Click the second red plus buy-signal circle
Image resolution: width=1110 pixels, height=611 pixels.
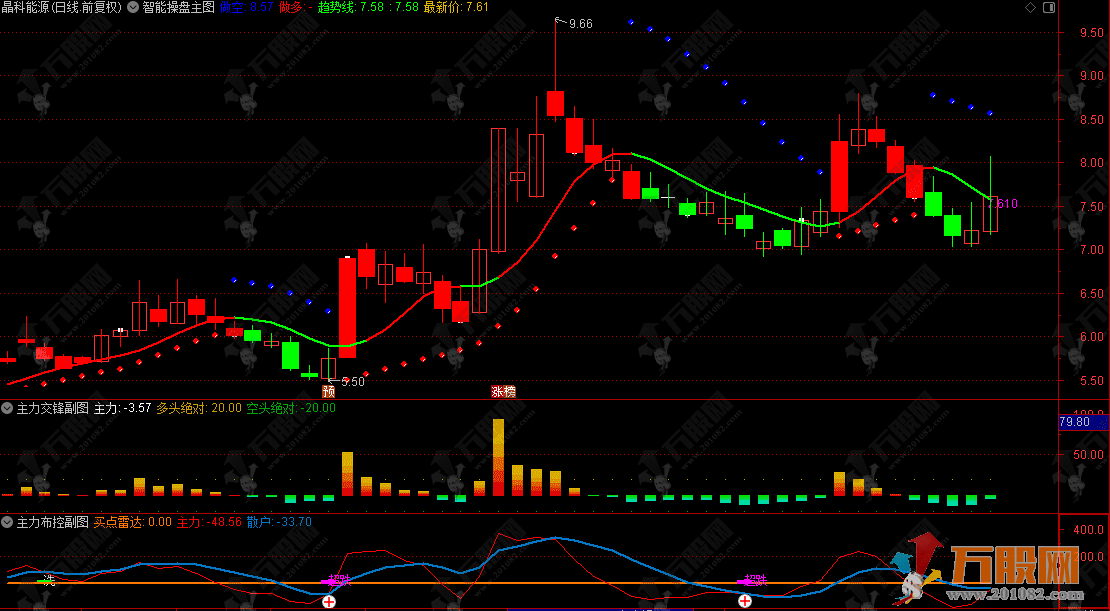tap(745, 600)
